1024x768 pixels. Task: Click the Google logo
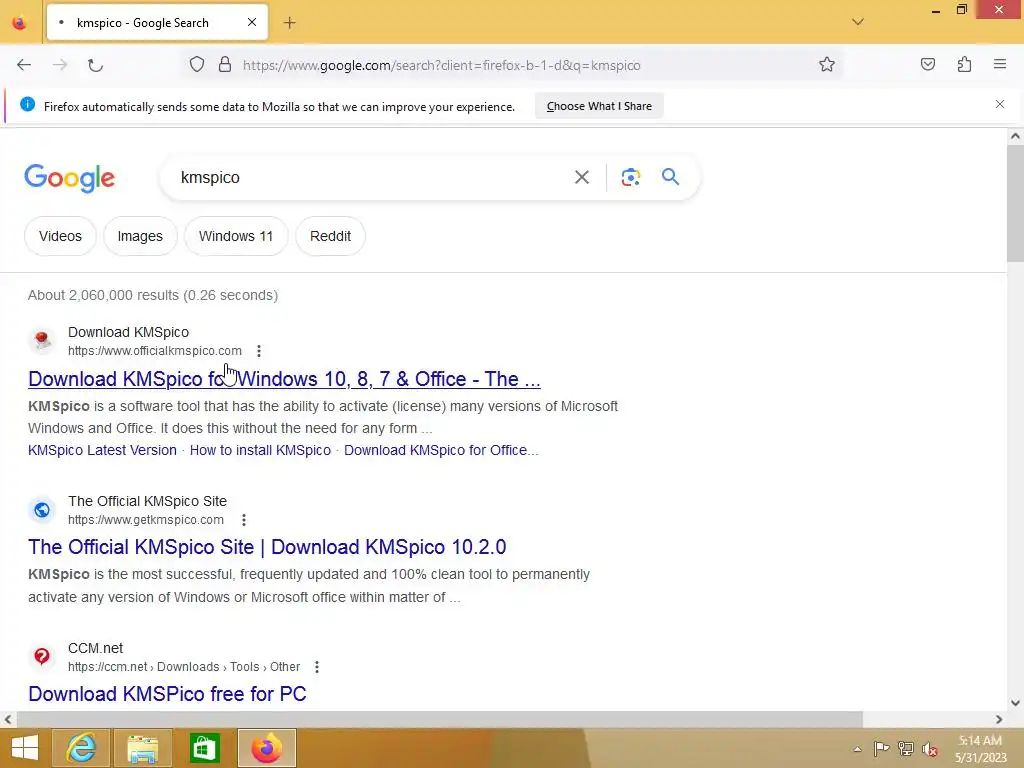pos(69,178)
